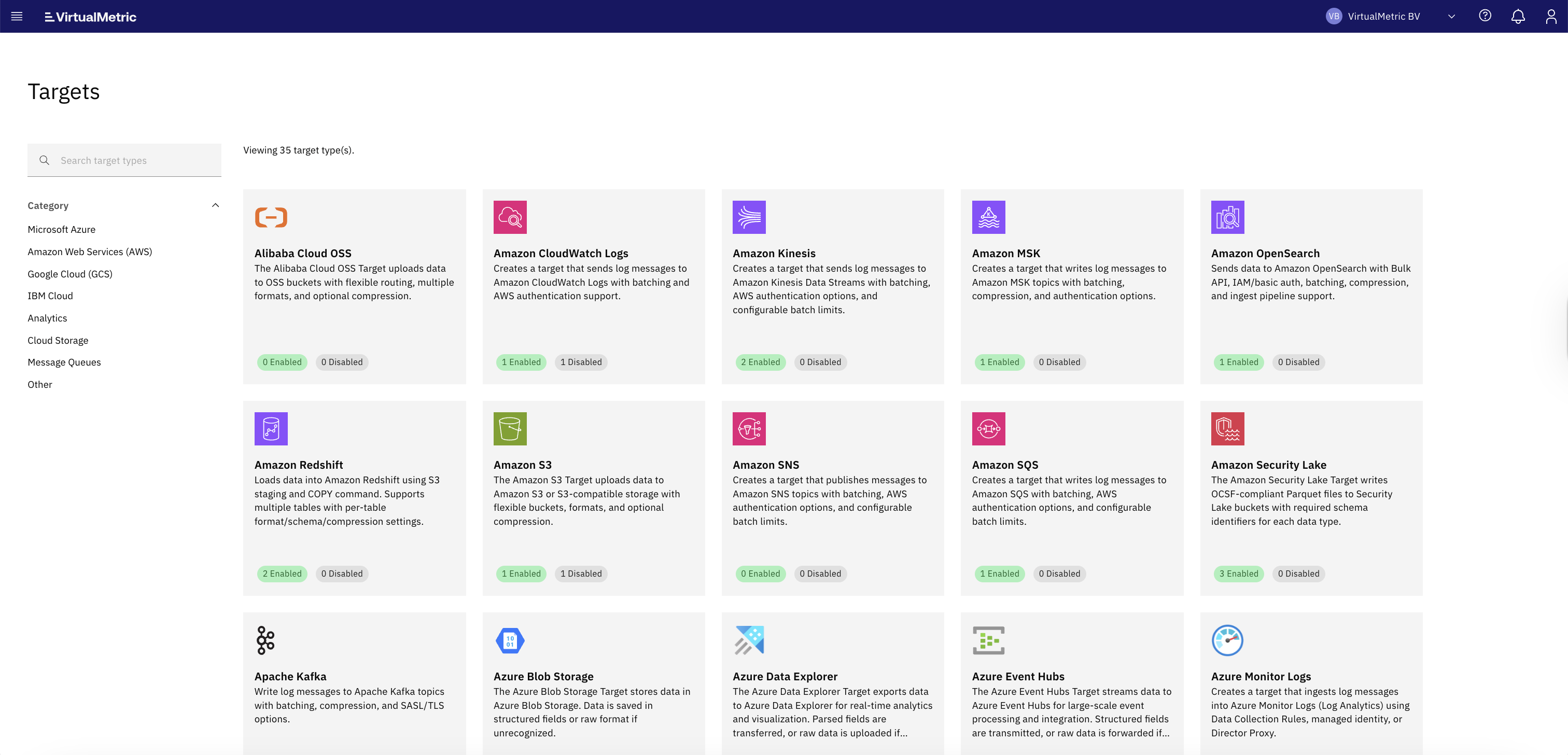The image size is (1568, 755).
Task: Filter by Microsoft Azure category
Action: click(x=62, y=230)
